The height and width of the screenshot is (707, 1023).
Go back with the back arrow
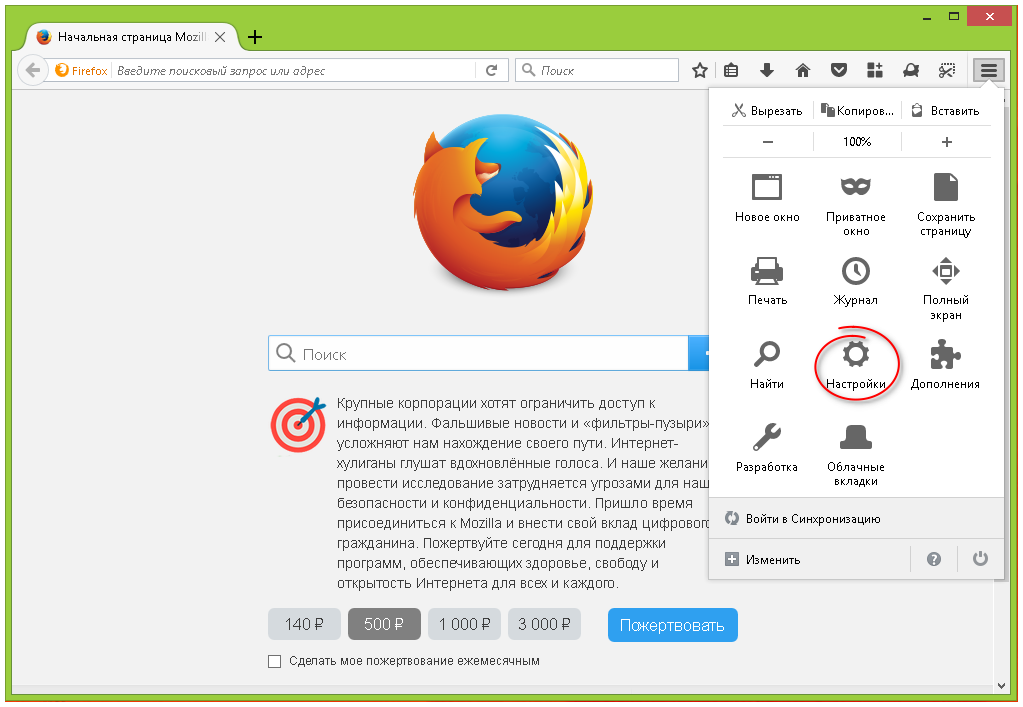pyautogui.click(x=32, y=70)
